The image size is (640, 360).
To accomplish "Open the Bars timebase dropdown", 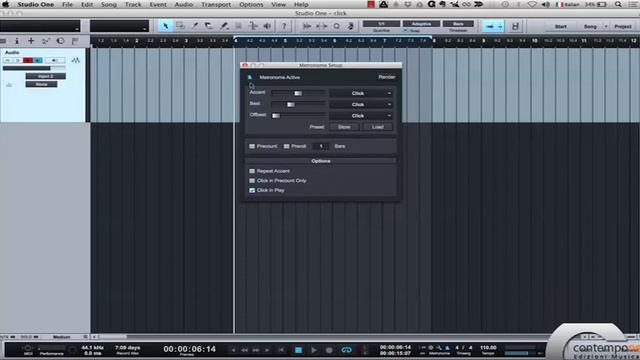I will tap(458, 24).
